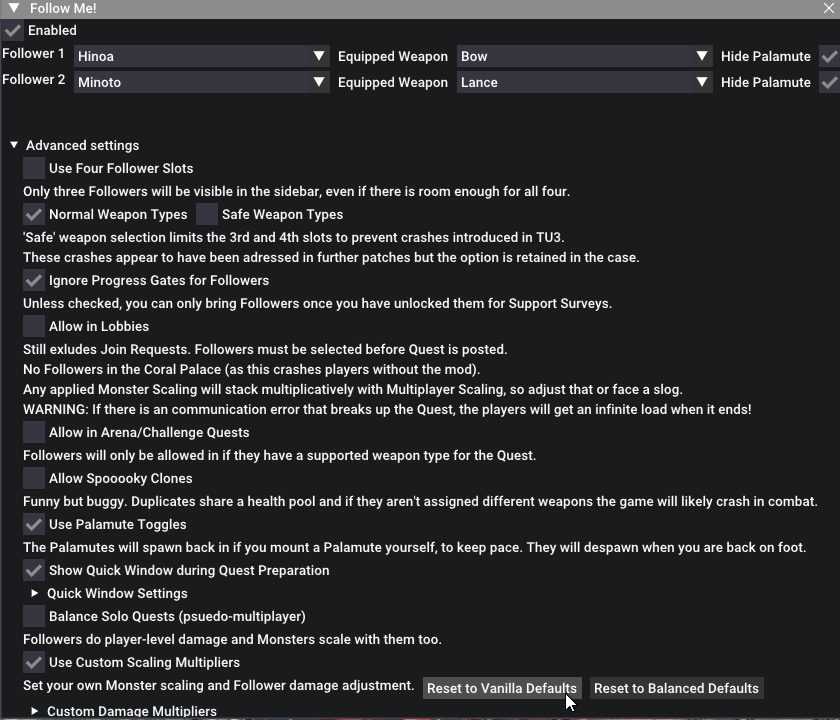
Task: Enable Allow Spoooky Clones
Action: tap(34, 478)
